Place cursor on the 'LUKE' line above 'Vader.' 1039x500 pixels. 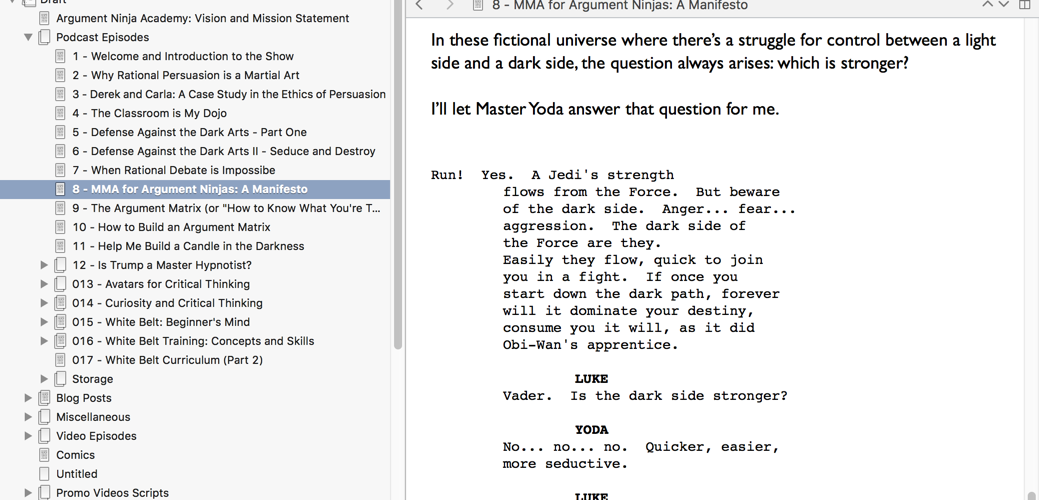point(591,379)
